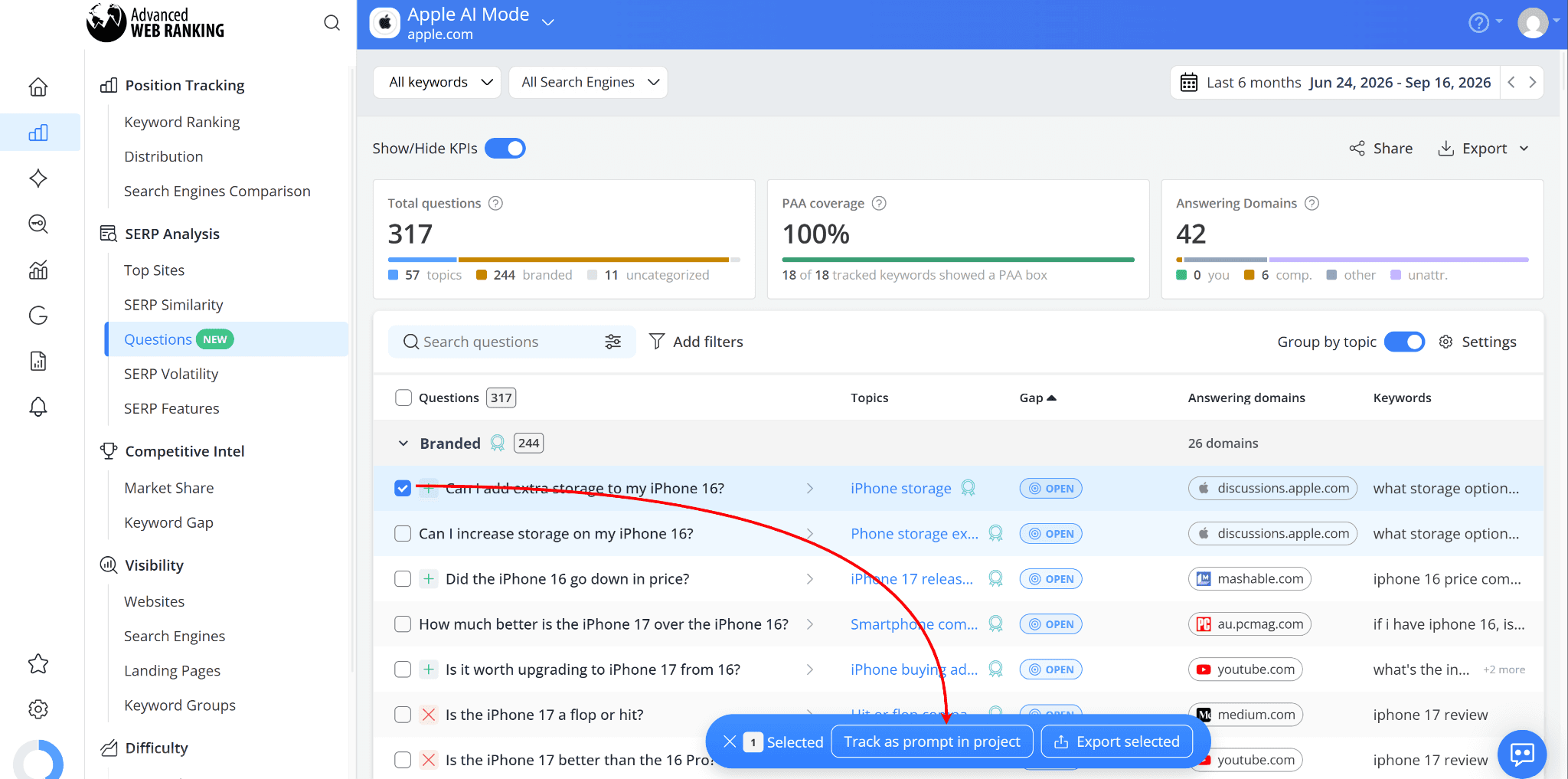Open the Apple AI Mode project dropdown
1568x779 pixels.
pyautogui.click(x=547, y=22)
